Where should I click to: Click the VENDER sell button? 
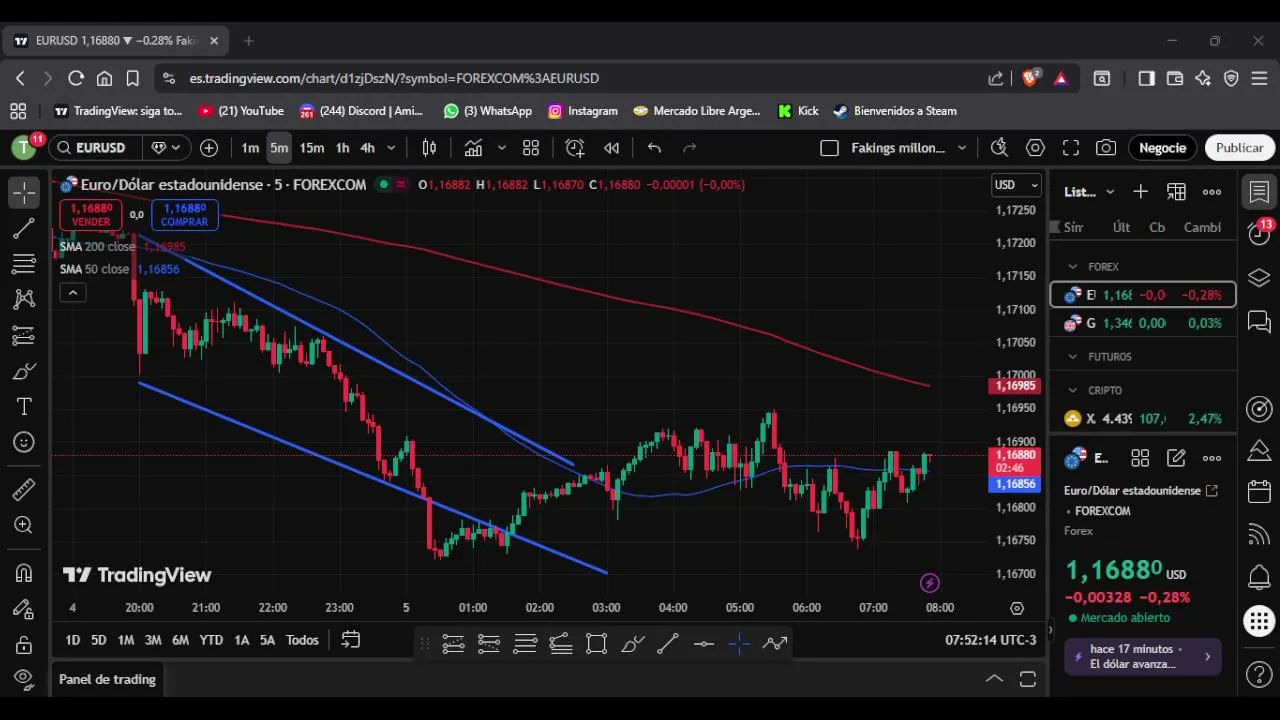coord(91,215)
